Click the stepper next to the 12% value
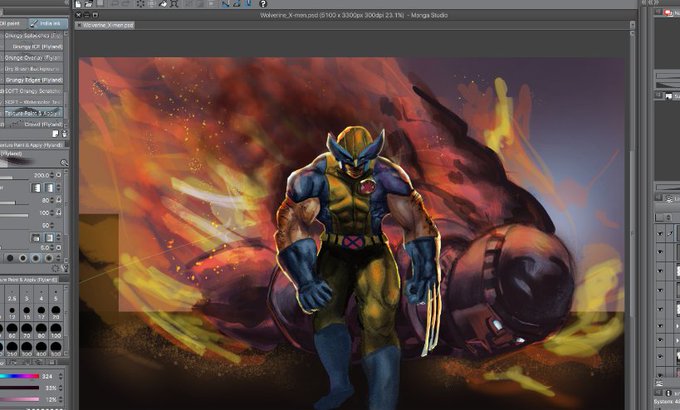Viewport: 680px width, 410px height. coord(60,399)
